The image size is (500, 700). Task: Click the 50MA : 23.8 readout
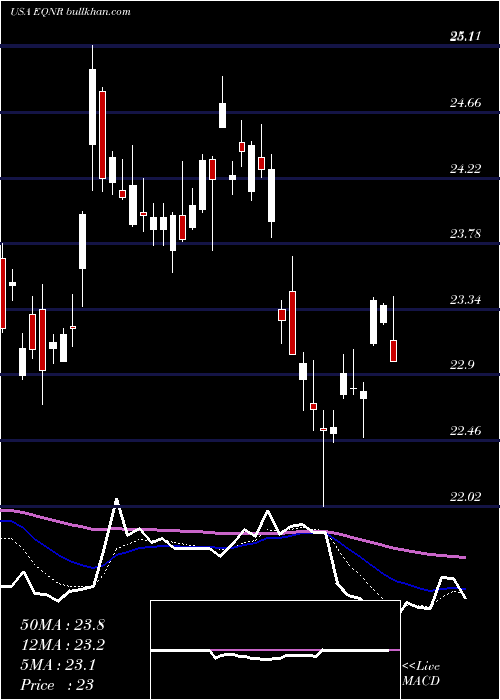point(62,625)
